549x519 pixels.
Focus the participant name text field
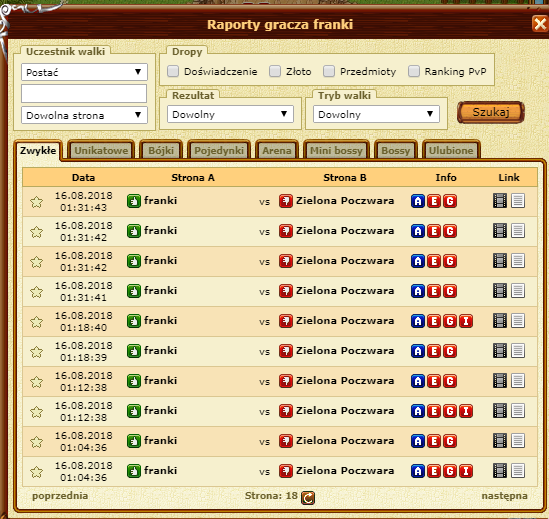coord(84,94)
